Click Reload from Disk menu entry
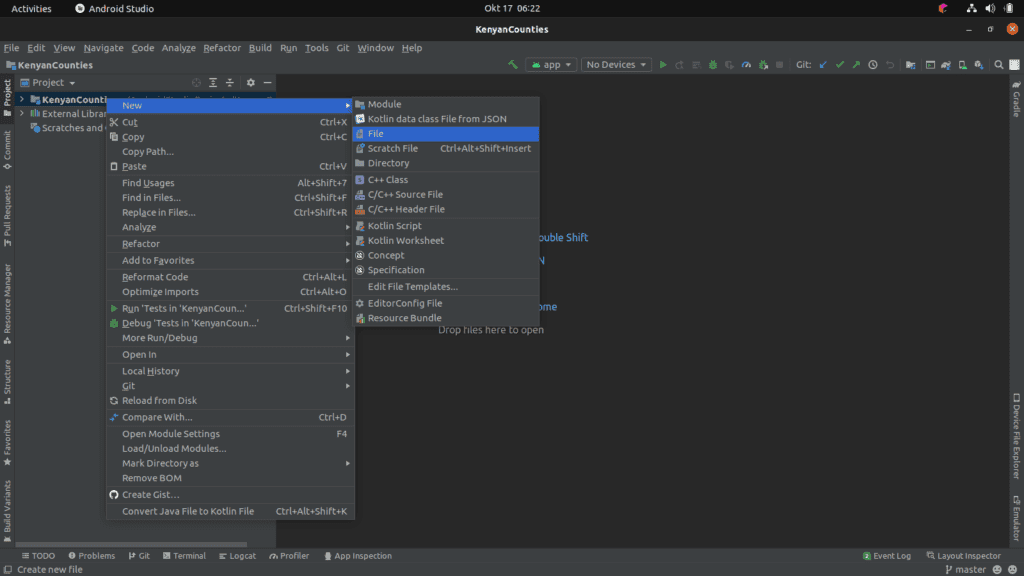 tap(159, 401)
